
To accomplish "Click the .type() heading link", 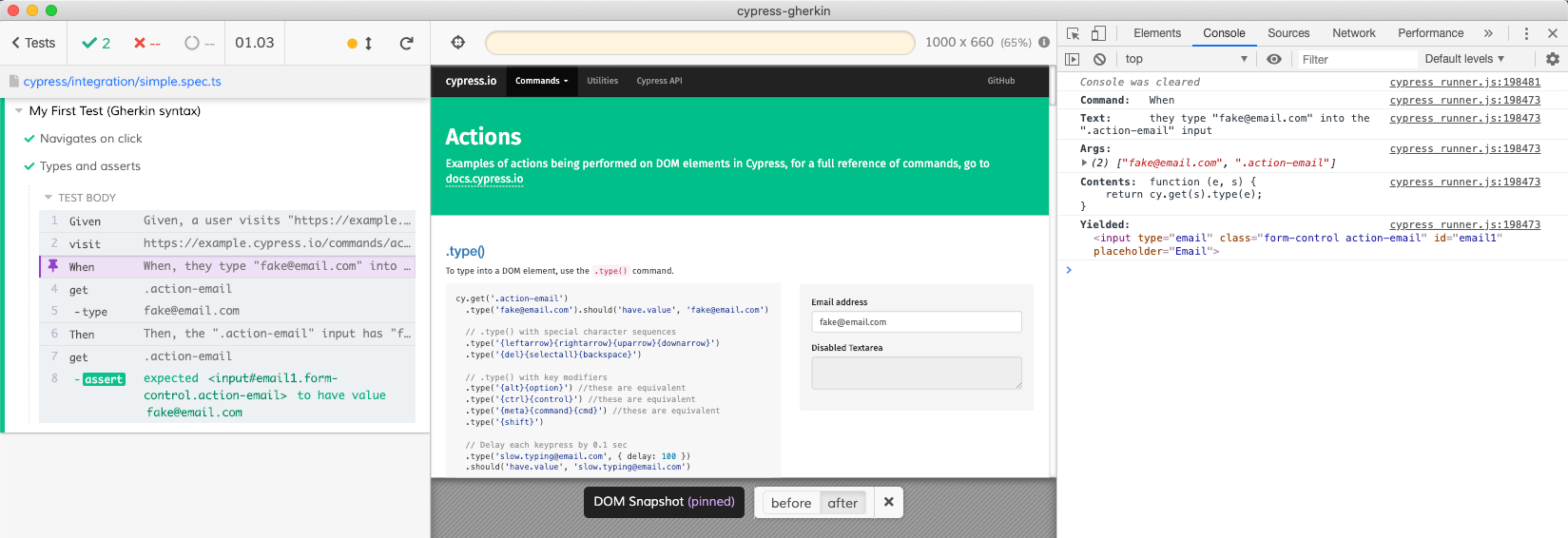I will [x=465, y=251].
